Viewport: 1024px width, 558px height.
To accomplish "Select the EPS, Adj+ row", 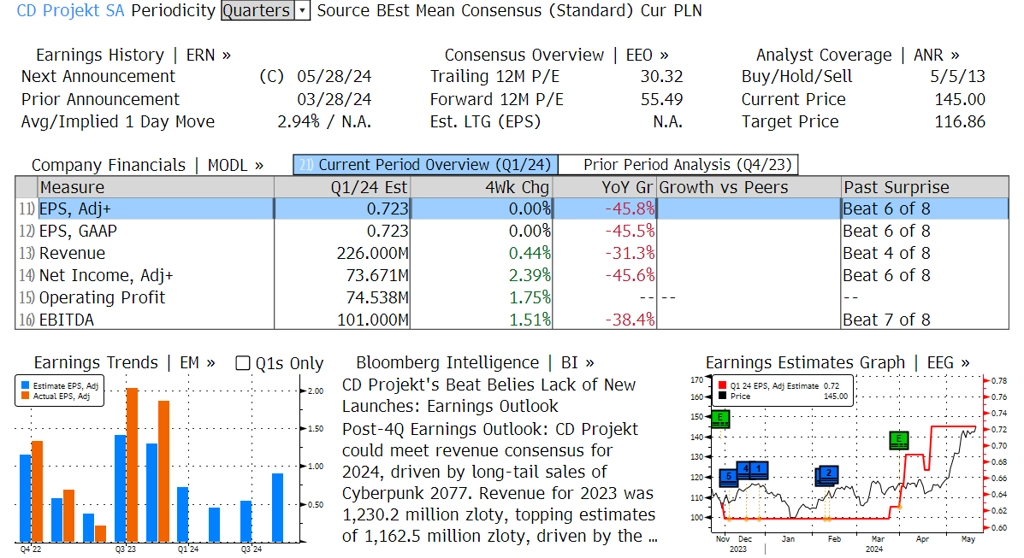I will pos(512,209).
